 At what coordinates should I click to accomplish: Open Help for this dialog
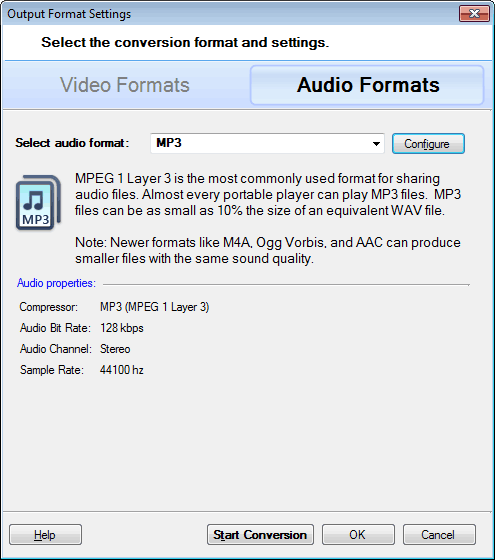click(x=45, y=535)
